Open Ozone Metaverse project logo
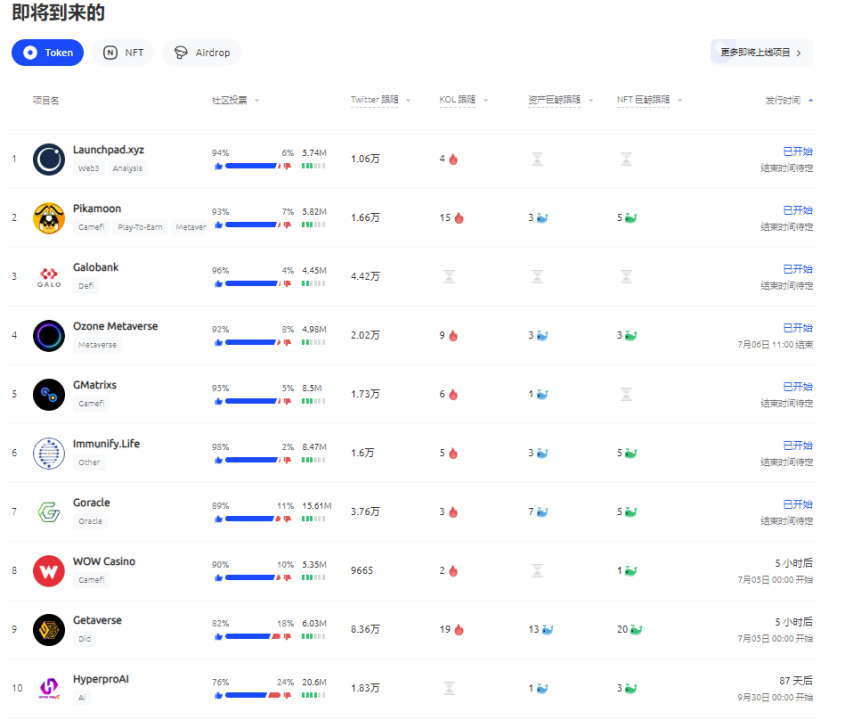The width and height of the screenshot is (845, 720). (x=49, y=335)
